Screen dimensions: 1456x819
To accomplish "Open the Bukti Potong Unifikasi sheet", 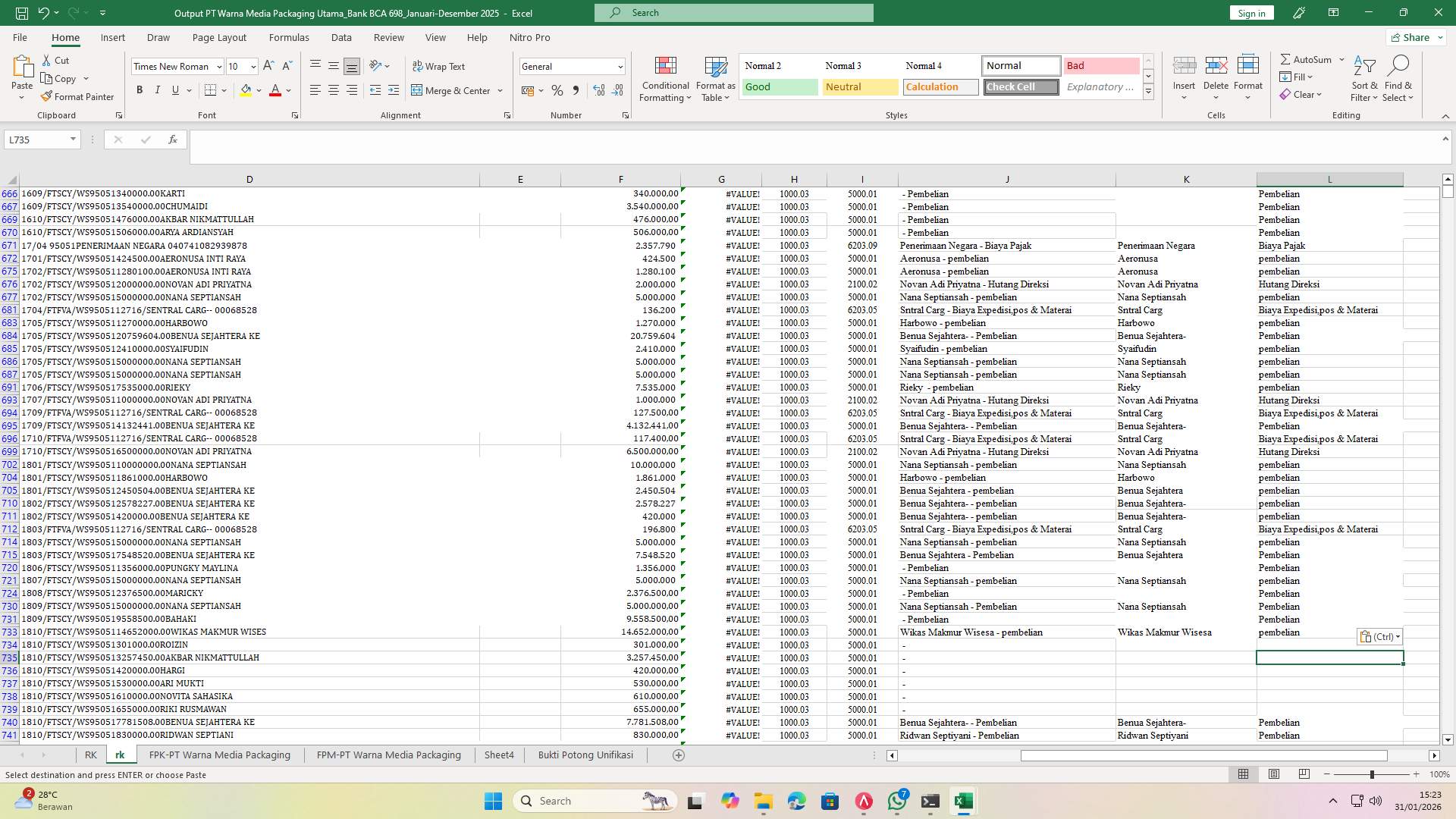I will click(x=585, y=755).
